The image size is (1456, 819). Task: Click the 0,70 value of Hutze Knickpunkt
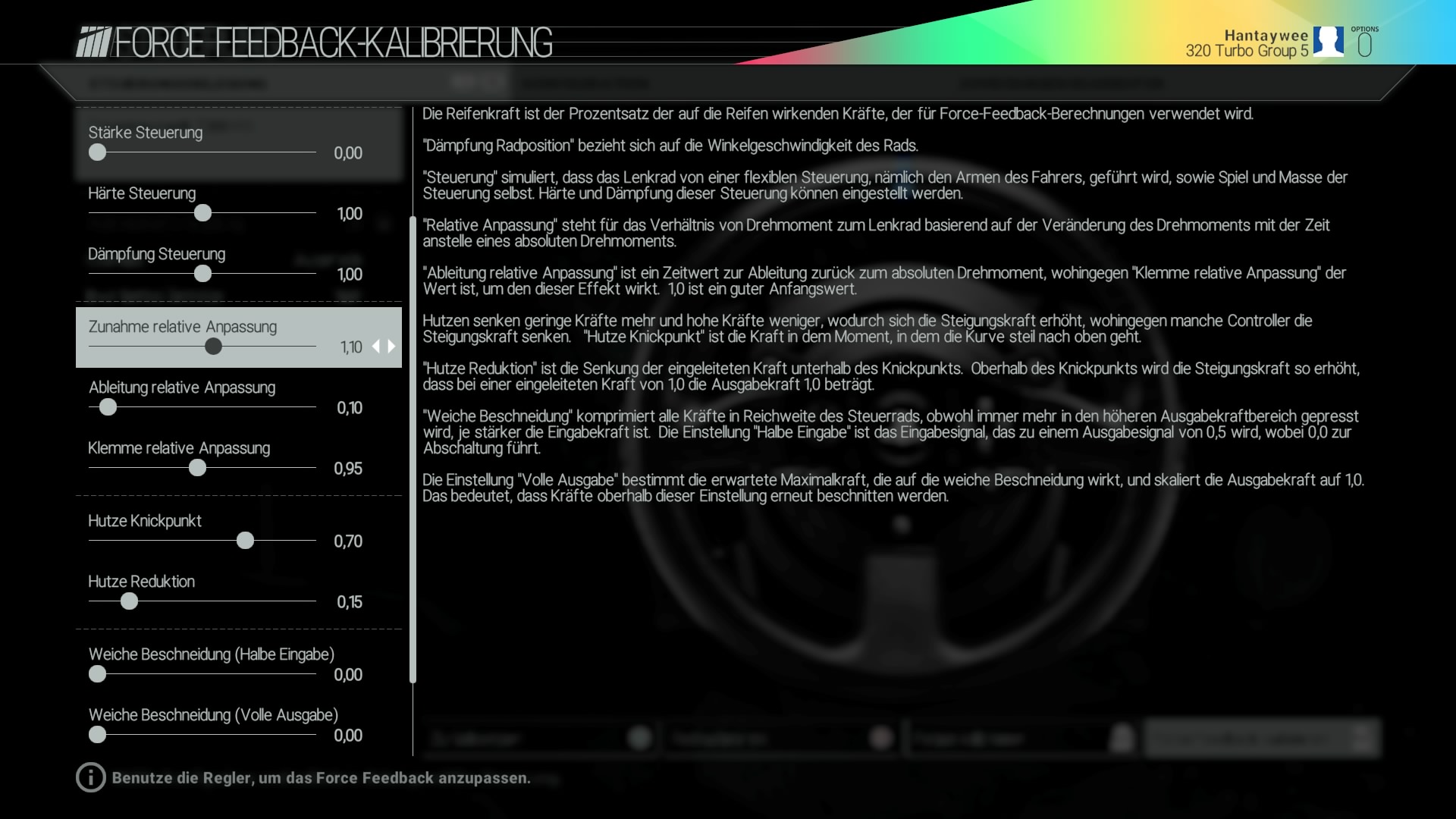348,541
